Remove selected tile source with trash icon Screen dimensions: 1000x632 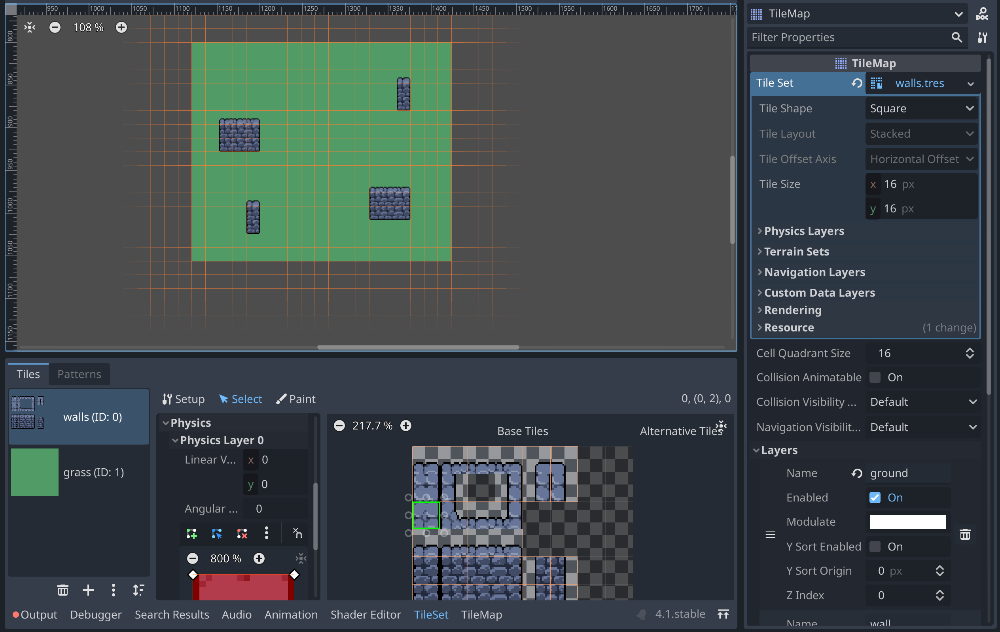coord(63,590)
